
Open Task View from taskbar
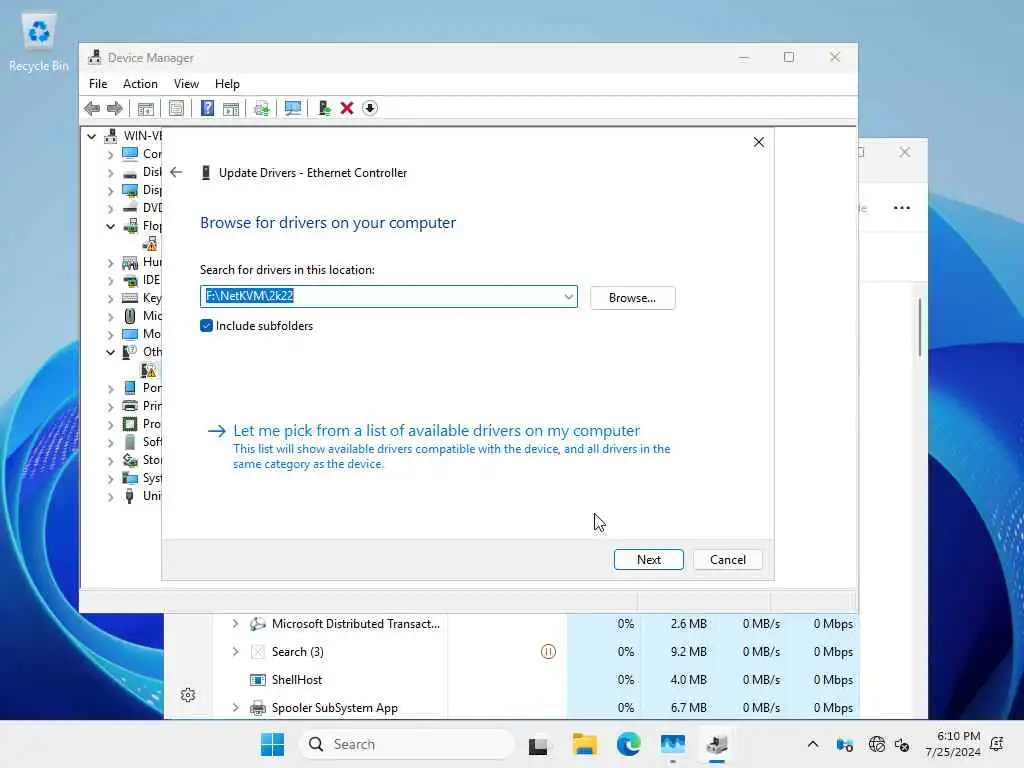pyautogui.click(x=538, y=744)
